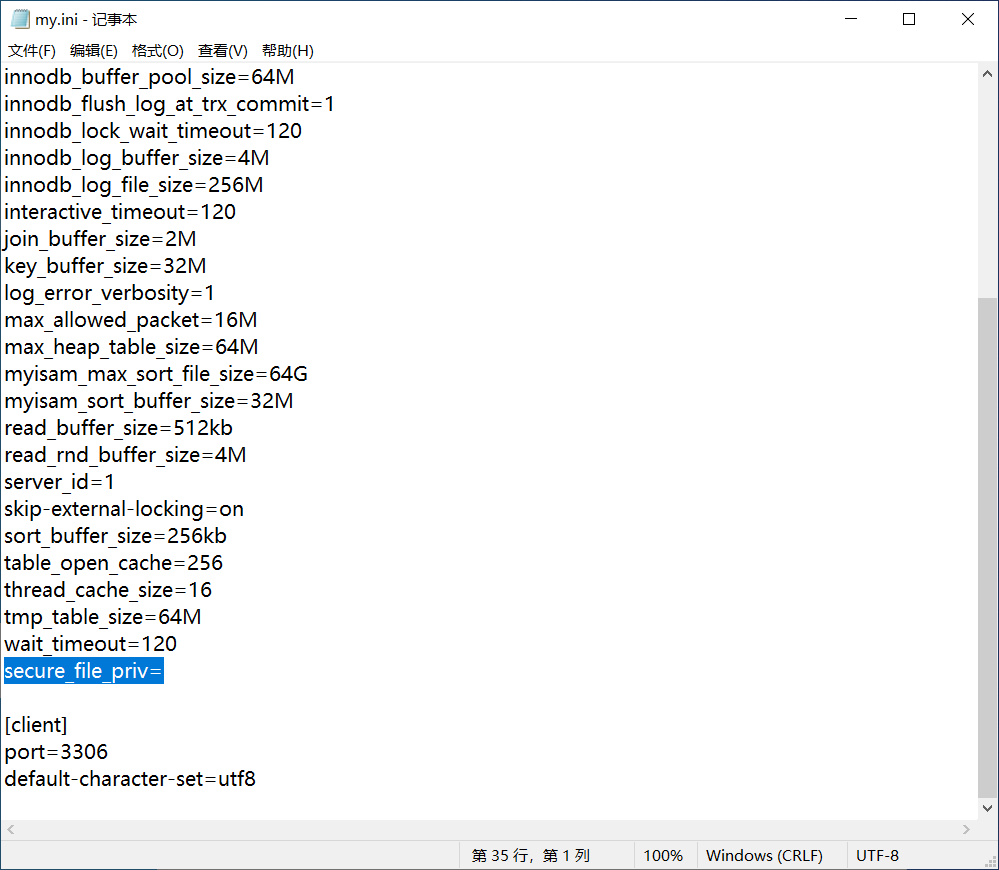Open the 查看(V) menu
Viewport: 999px width, 870px height.
[222, 51]
